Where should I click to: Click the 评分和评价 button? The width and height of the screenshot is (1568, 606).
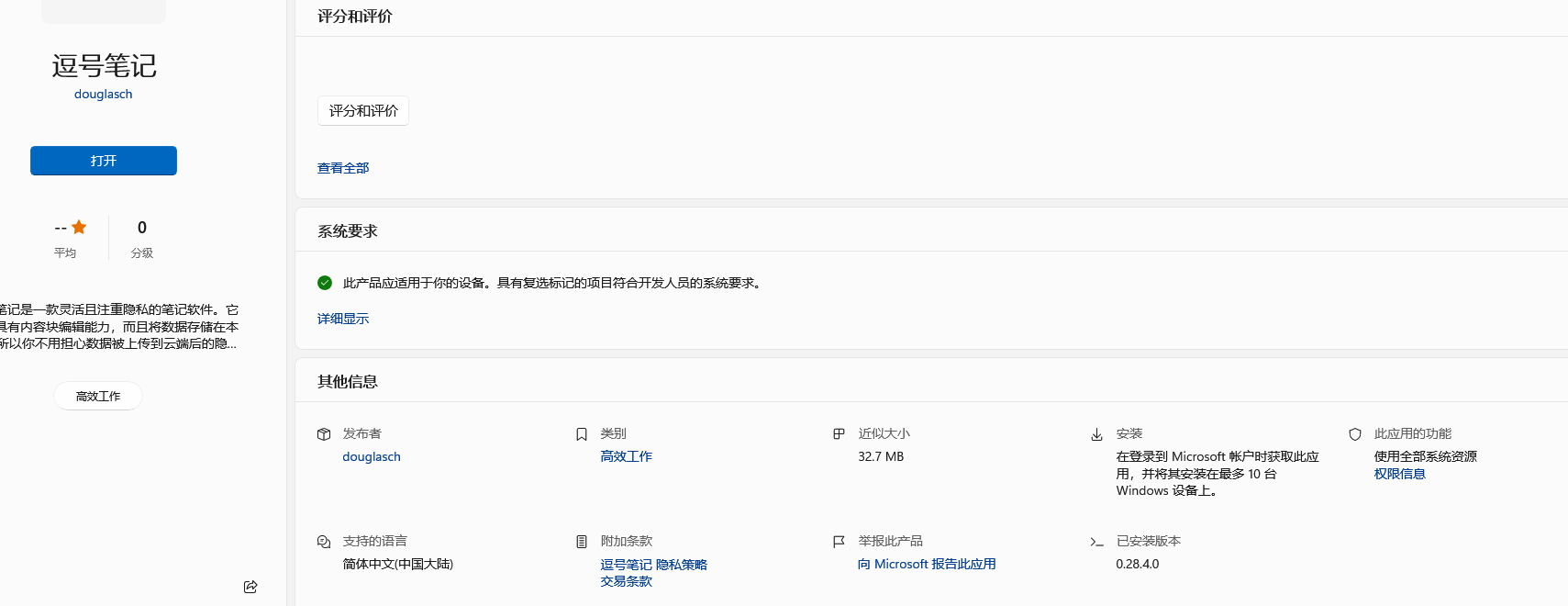coord(363,111)
